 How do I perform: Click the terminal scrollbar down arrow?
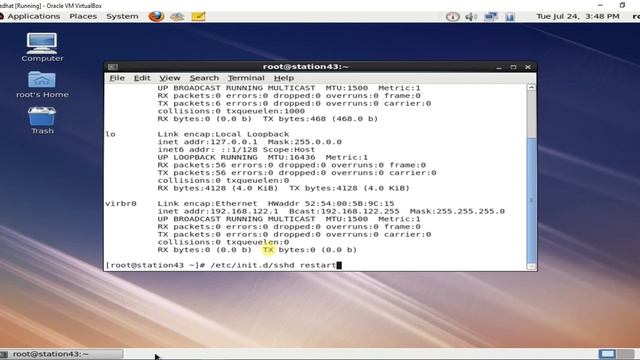coord(531,267)
